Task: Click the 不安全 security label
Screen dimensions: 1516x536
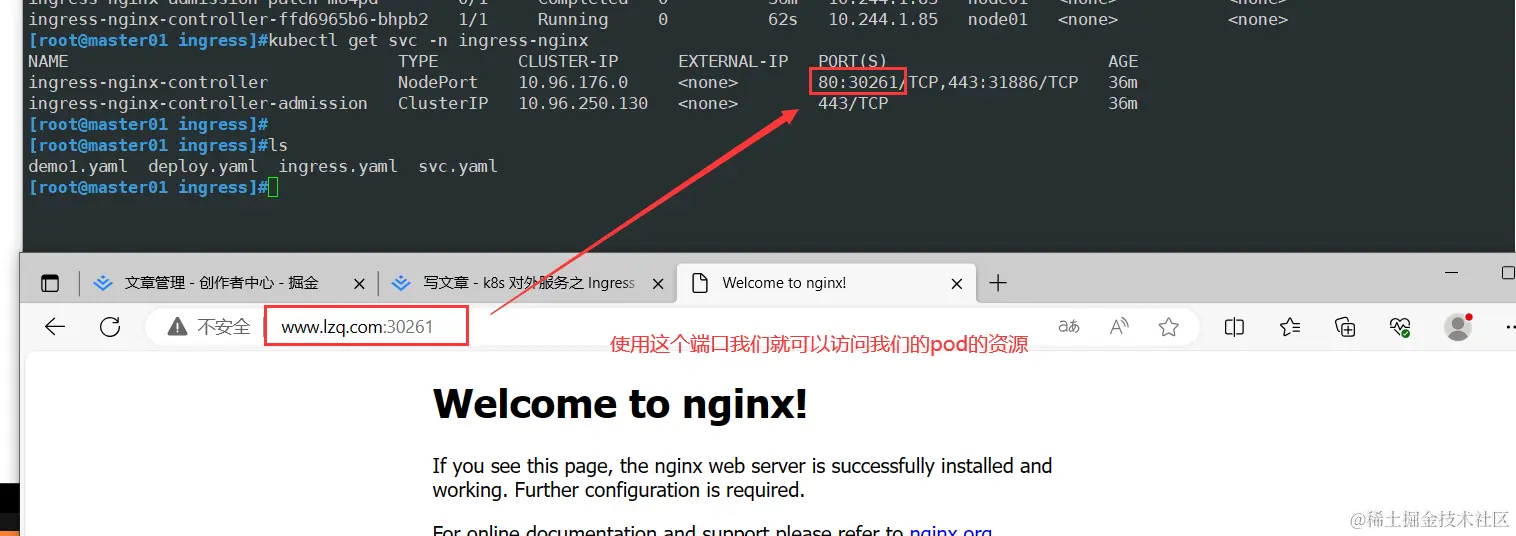Action: (x=223, y=327)
